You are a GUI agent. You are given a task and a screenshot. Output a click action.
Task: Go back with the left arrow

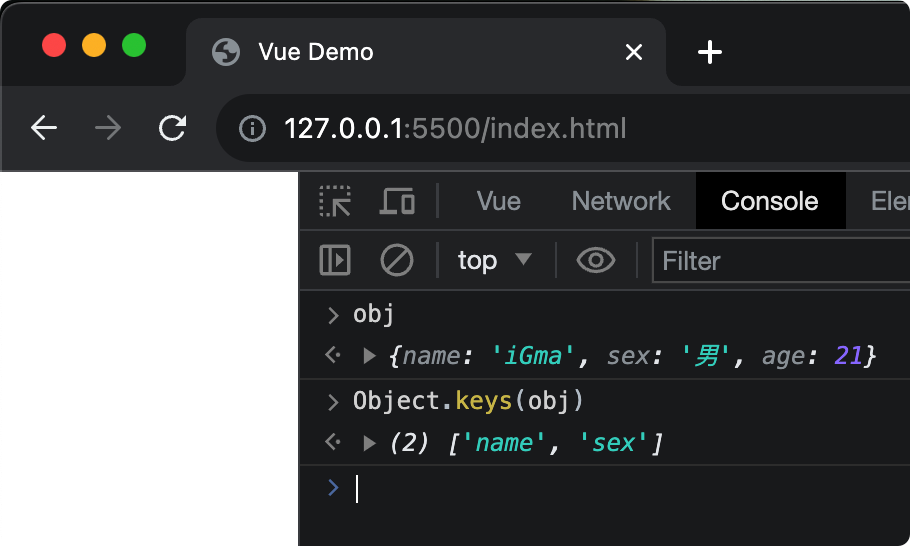44,128
